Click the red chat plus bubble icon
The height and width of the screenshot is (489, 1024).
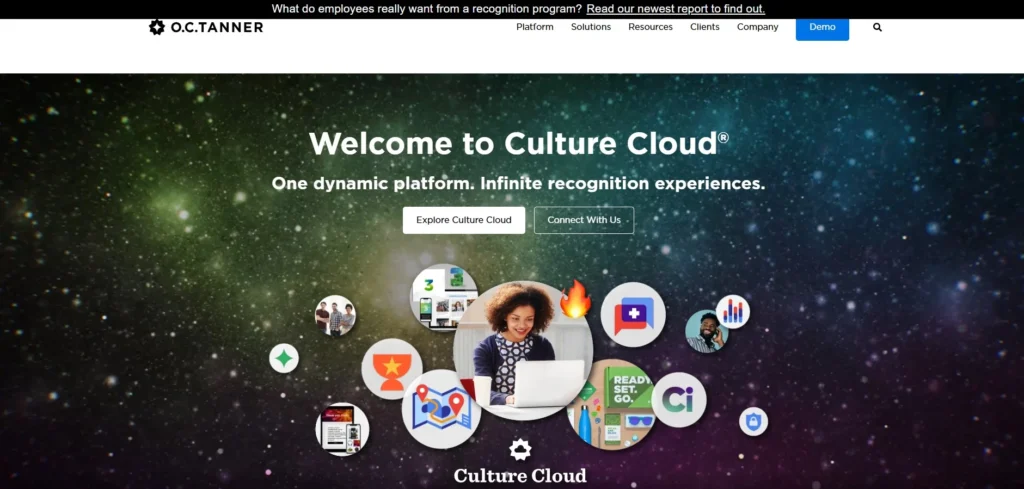pos(633,315)
